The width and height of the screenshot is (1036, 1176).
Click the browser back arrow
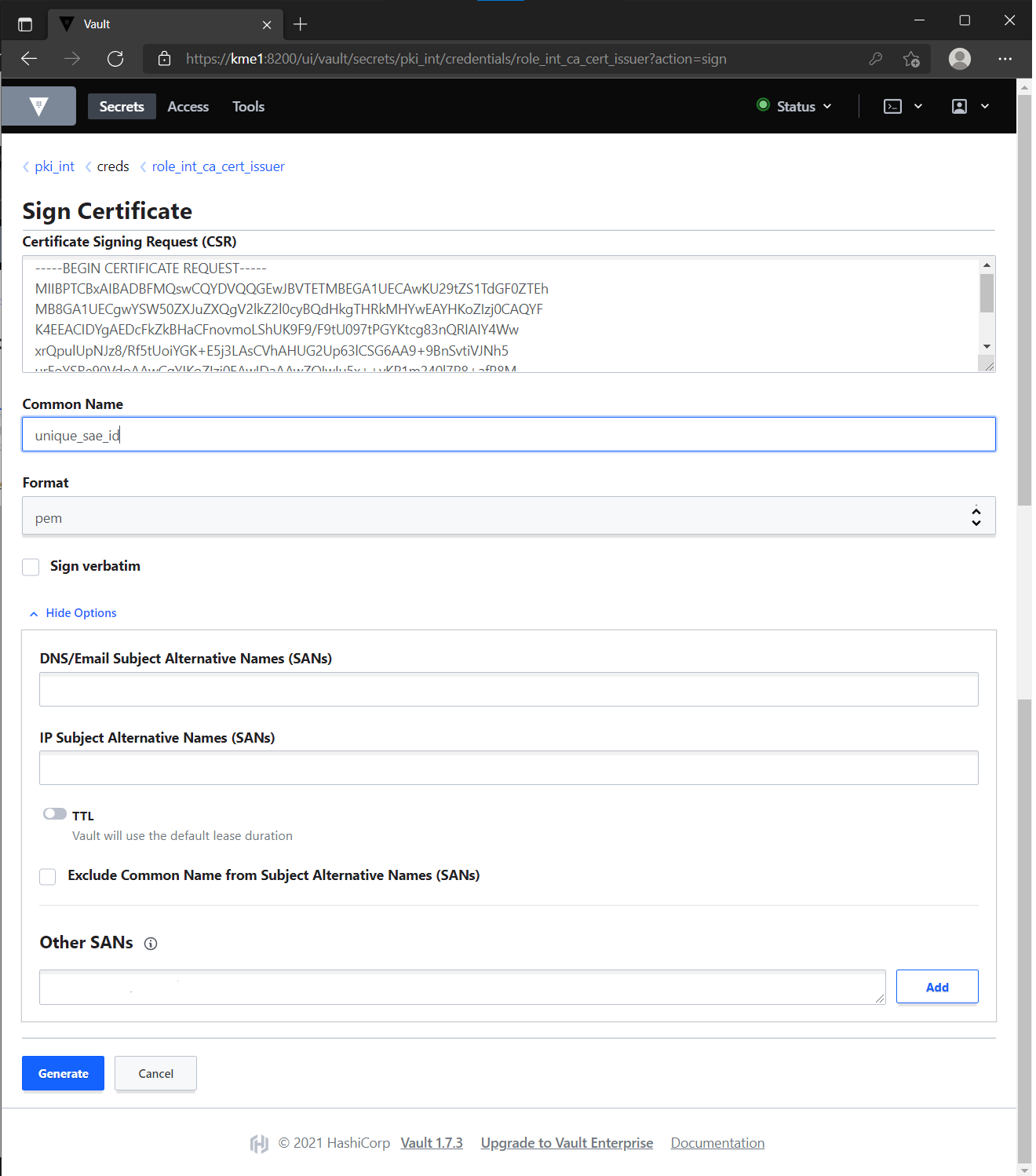pyautogui.click(x=29, y=59)
